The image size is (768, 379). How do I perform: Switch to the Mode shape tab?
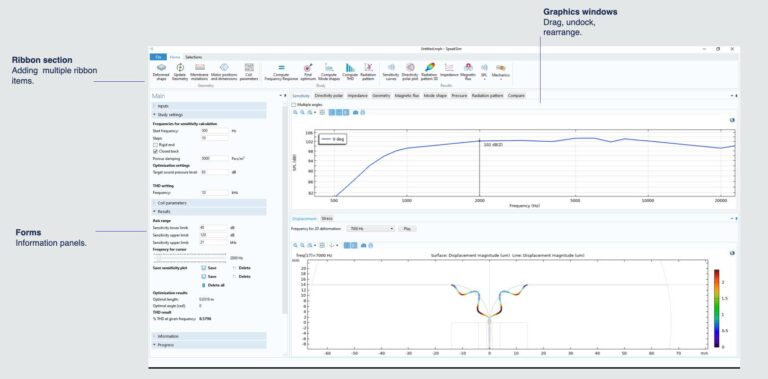click(435, 96)
